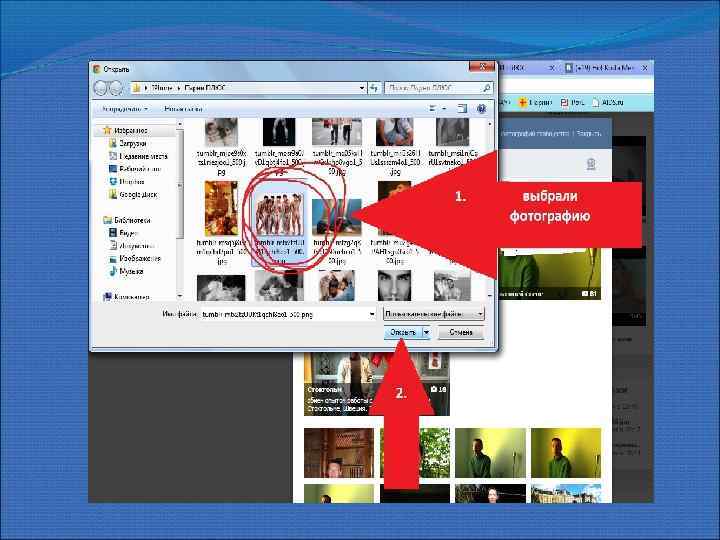Viewport: 720px width, 540px height.
Task: Select first-row street scene thumbnail
Action: click(x=337, y=132)
